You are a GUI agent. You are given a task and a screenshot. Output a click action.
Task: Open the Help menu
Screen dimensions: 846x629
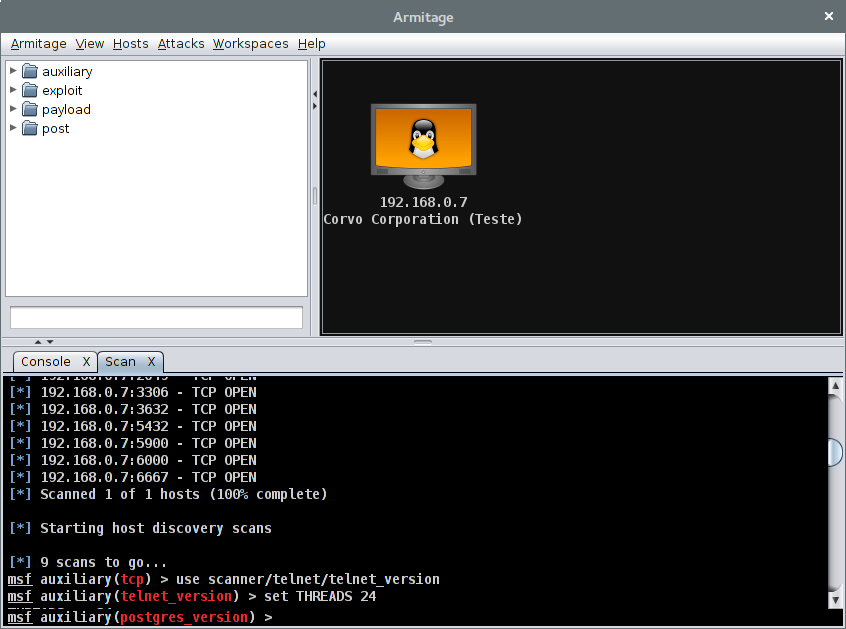311,44
